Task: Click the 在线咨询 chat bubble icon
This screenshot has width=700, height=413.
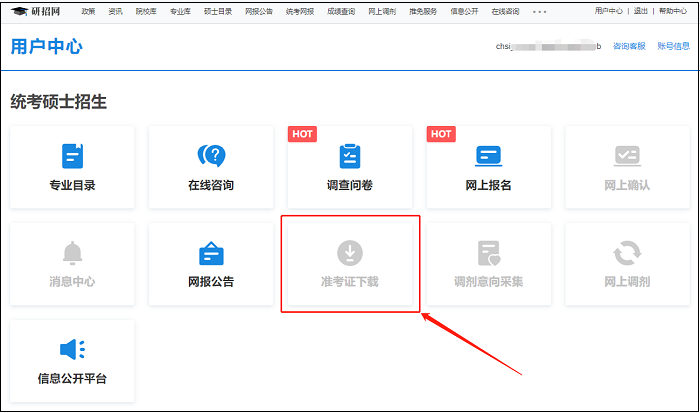Action: point(211,156)
